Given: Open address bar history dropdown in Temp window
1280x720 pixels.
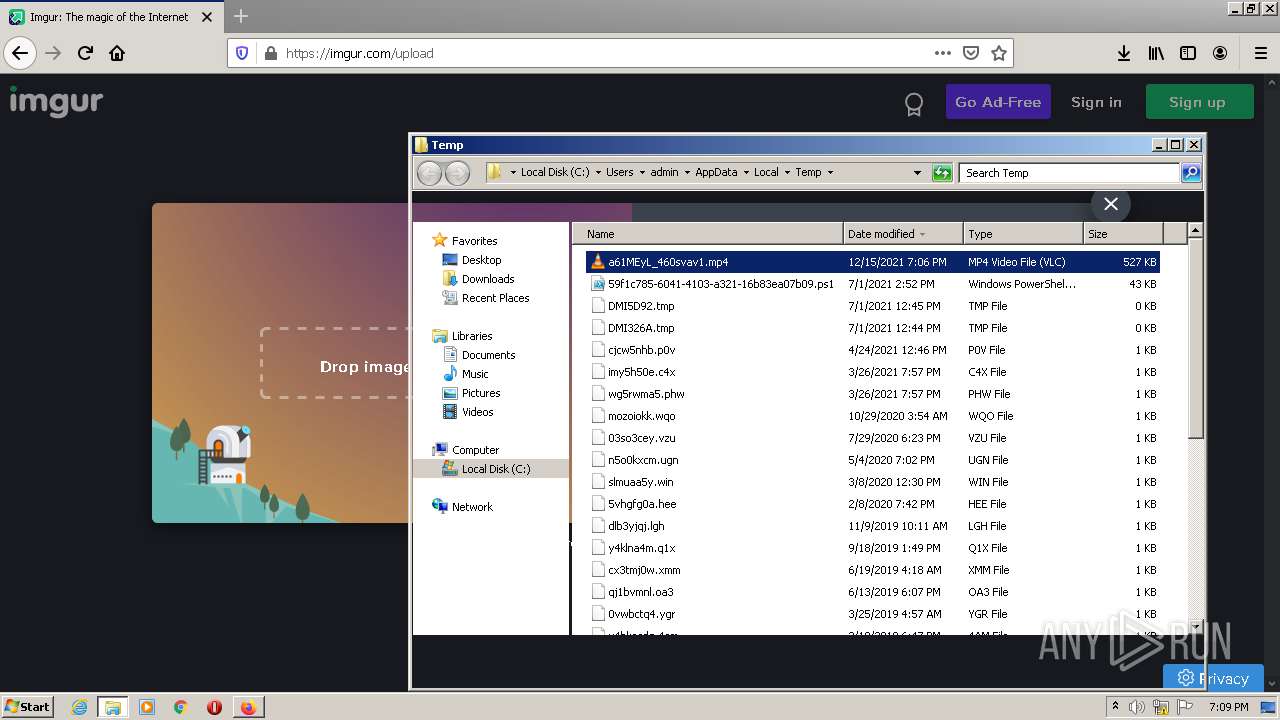Looking at the screenshot, I should 917,173.
